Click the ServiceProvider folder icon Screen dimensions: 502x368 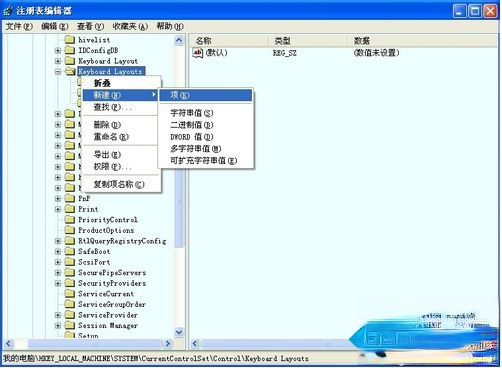click(x=70, y=315)
